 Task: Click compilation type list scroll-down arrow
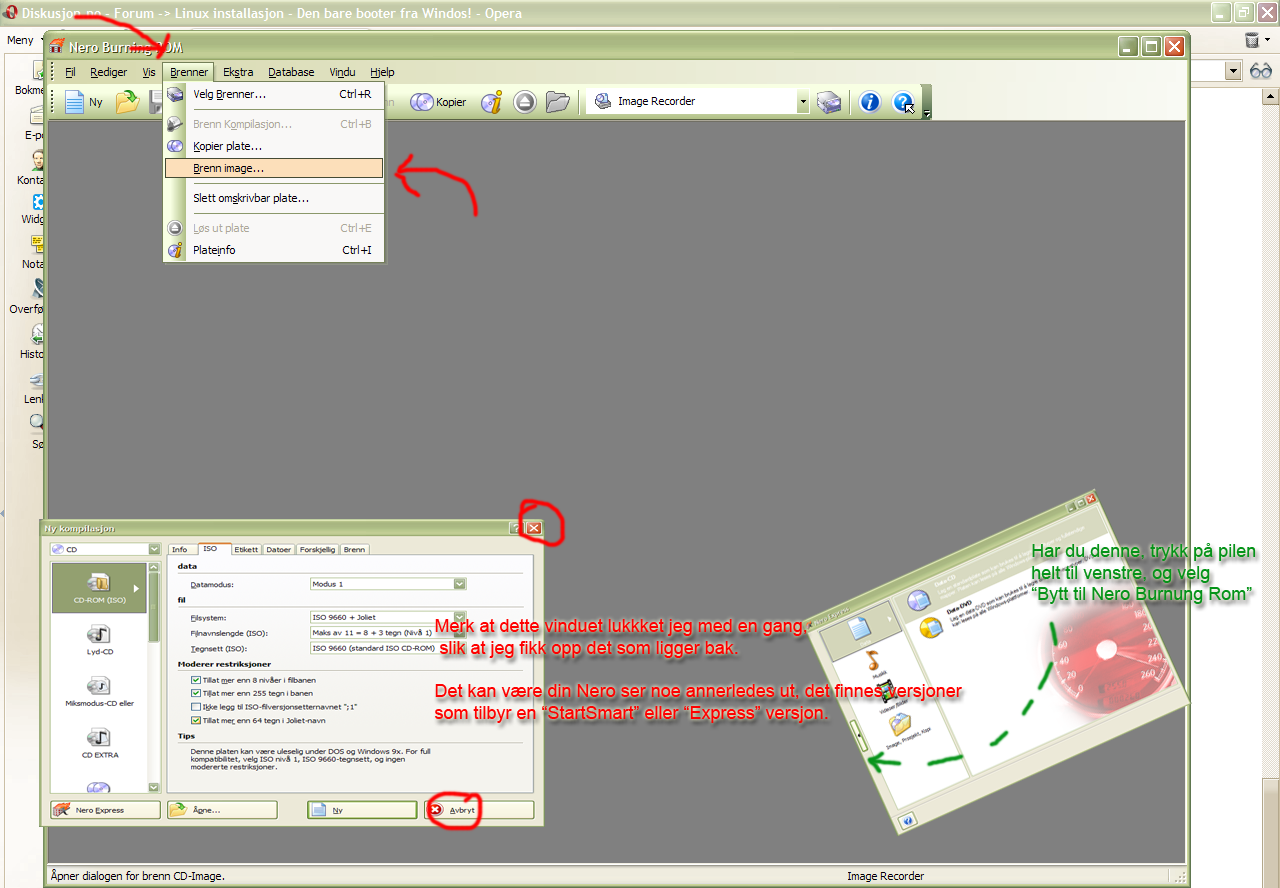[154, 788]
